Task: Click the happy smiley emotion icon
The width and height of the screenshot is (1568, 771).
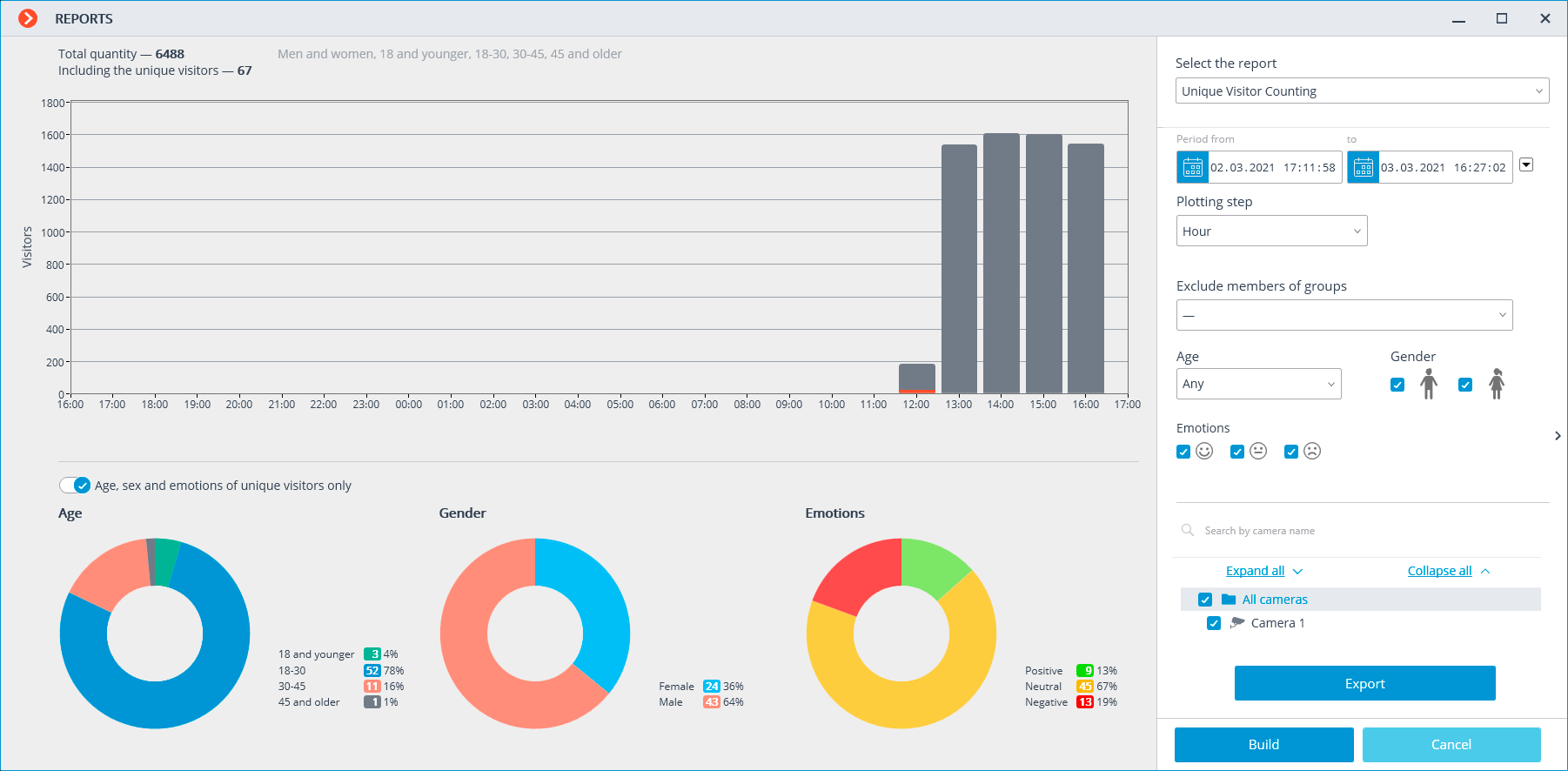Action: point(1204,451)
